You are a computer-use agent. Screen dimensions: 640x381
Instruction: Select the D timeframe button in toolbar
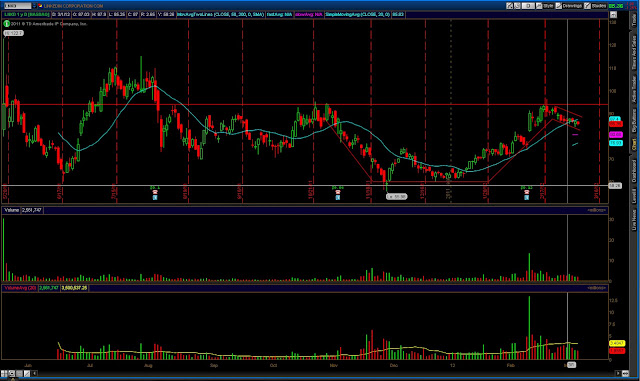[x=528, y=6]
